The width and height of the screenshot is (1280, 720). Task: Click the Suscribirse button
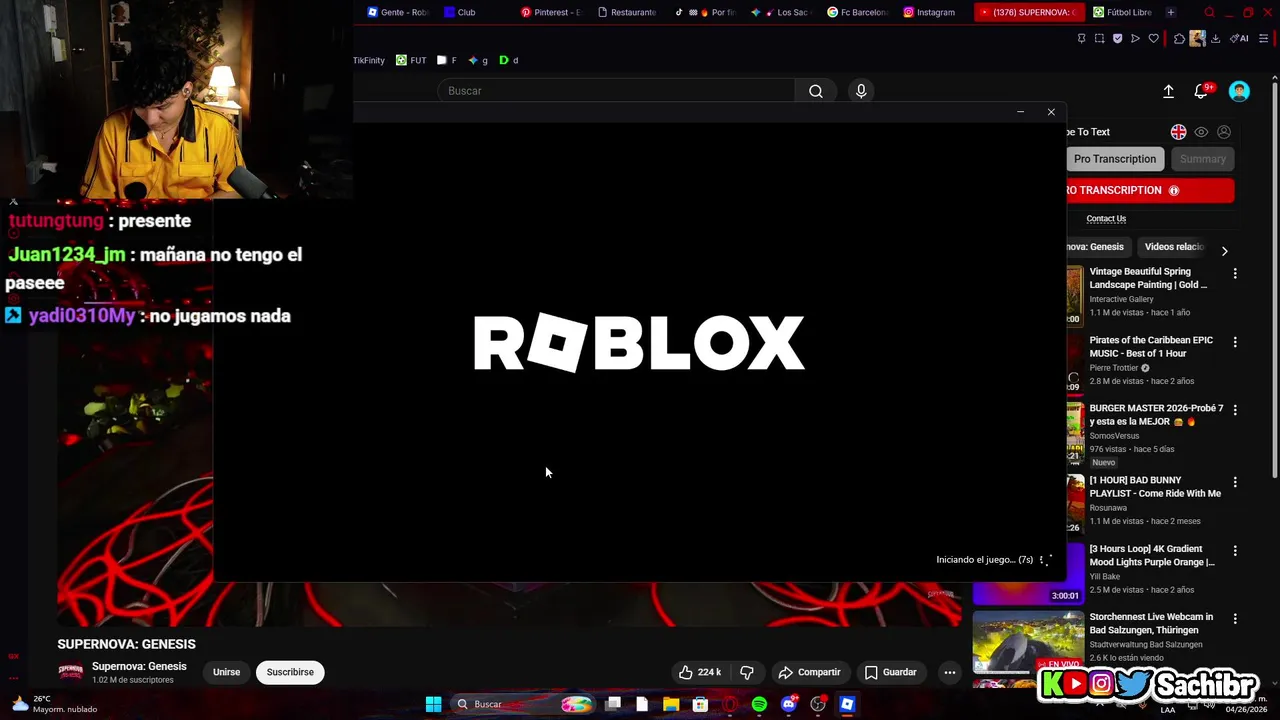pyautogui.click(x=290, y=672)
